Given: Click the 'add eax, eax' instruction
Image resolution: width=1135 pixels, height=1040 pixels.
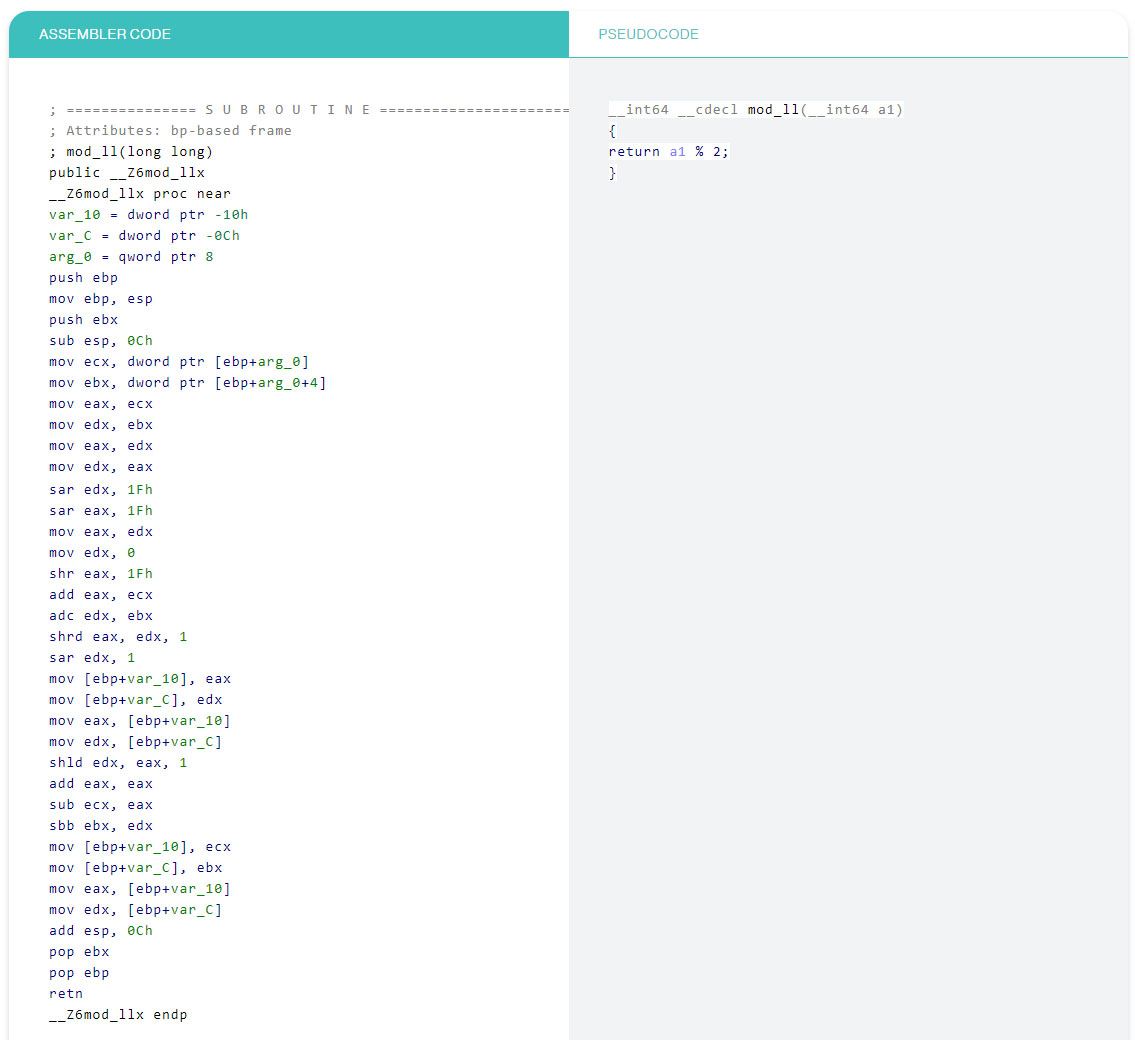Looking at the screenshot, I should click(x=101, y=784).
